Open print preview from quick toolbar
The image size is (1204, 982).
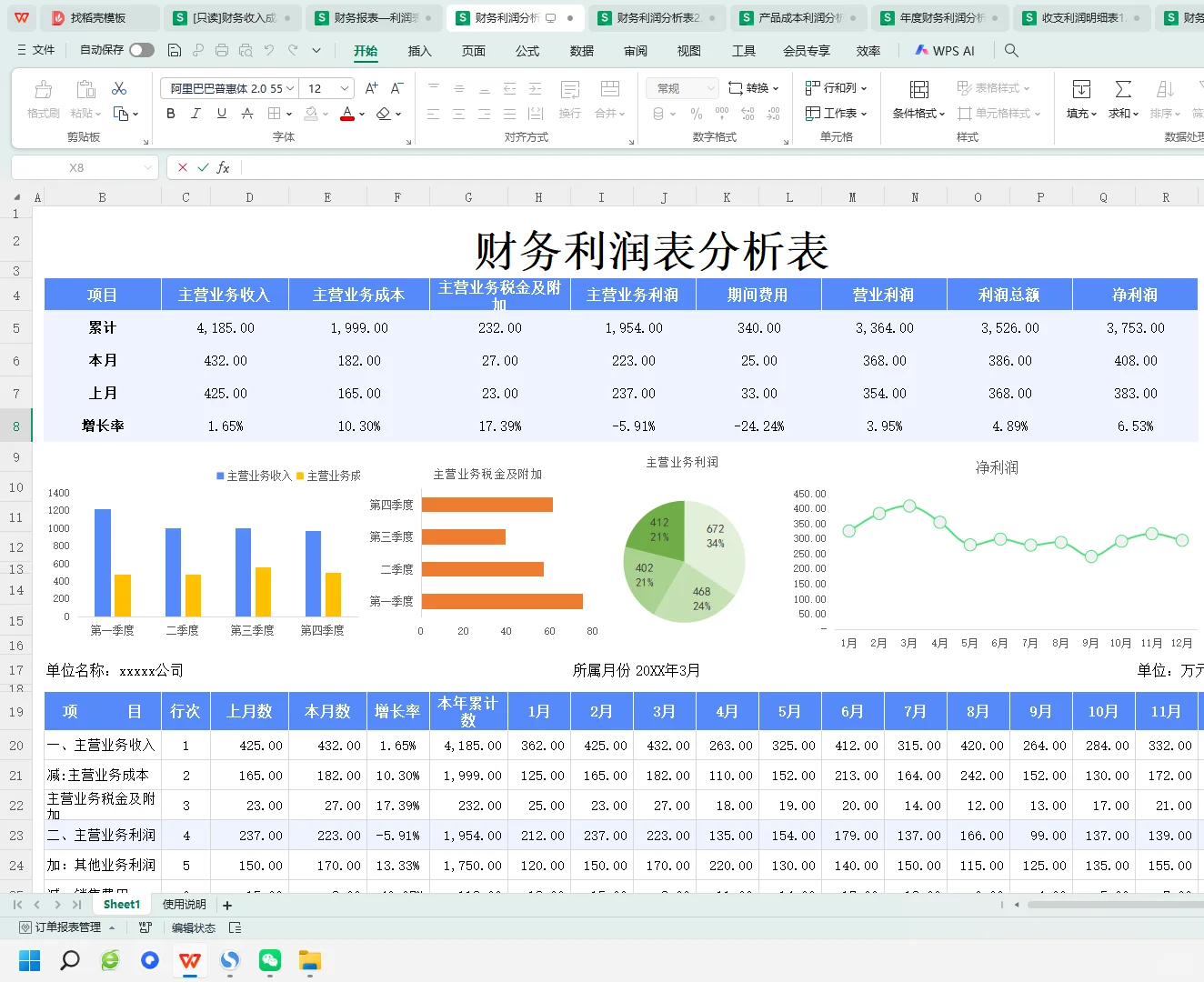tap(245, 50)
